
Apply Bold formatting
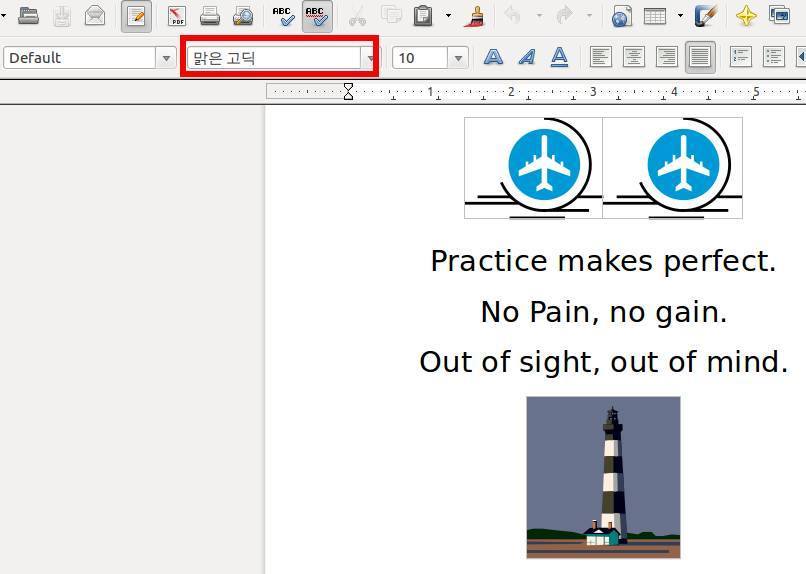493,58
